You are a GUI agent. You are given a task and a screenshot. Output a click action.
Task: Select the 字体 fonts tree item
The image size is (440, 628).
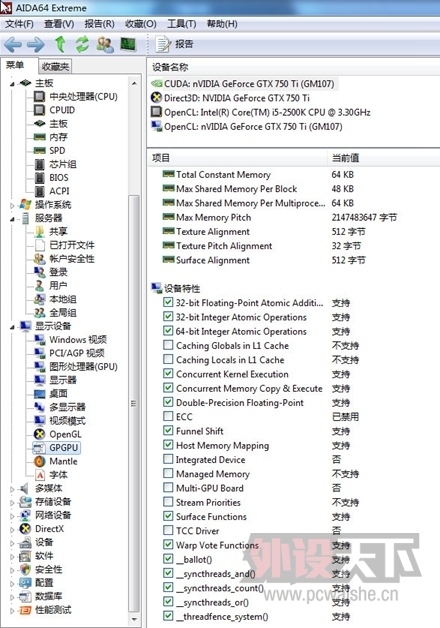(x=58, y=475)
